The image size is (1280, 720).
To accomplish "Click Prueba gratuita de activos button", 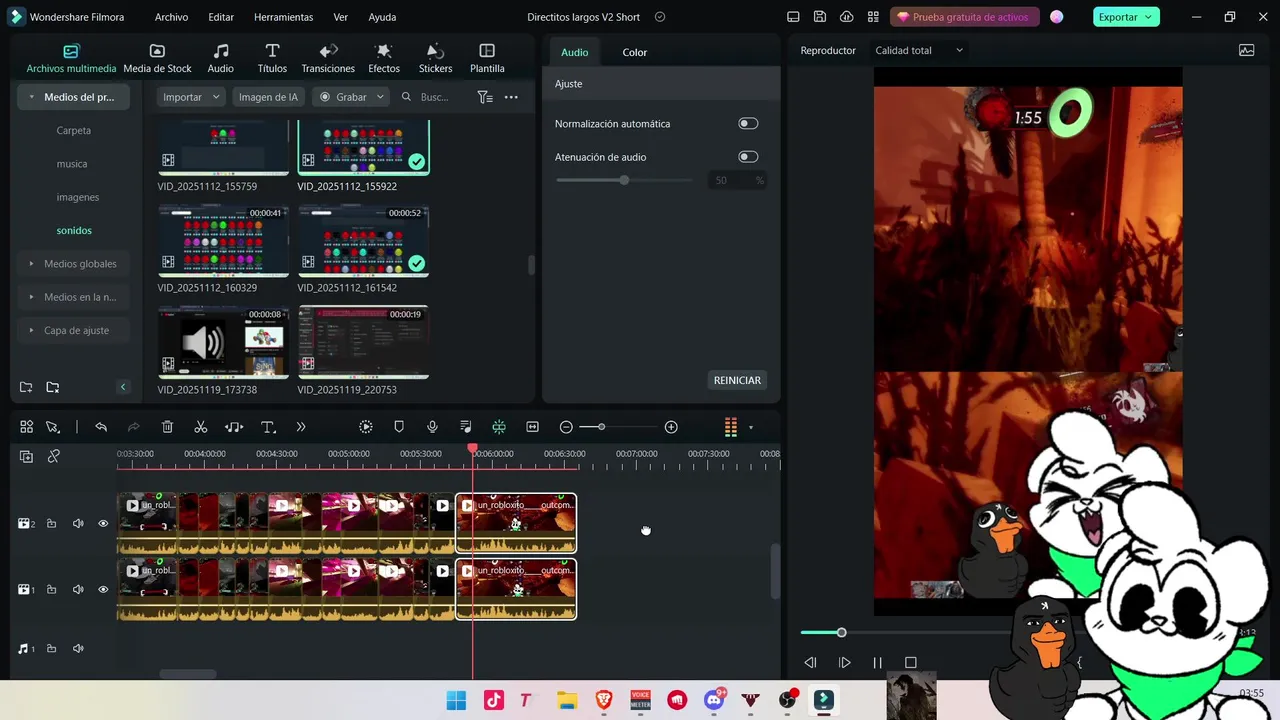I will tap(964, 17).
